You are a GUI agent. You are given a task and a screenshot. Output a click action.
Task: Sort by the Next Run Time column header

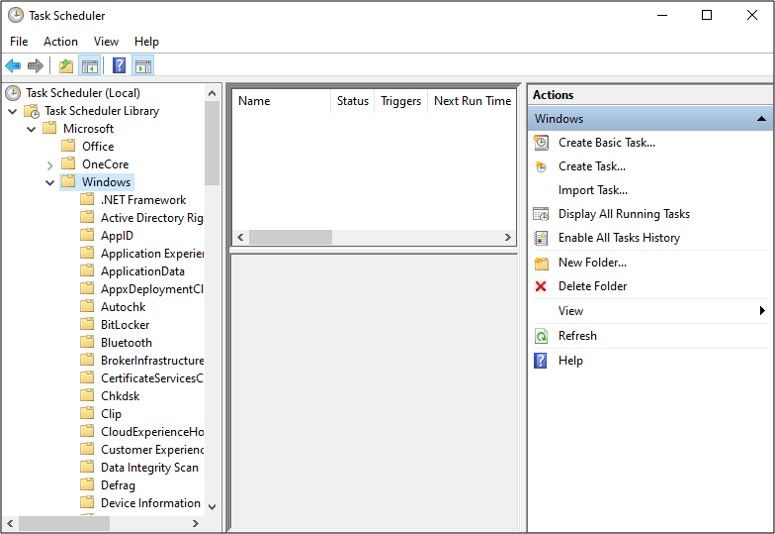click(472, 101)
